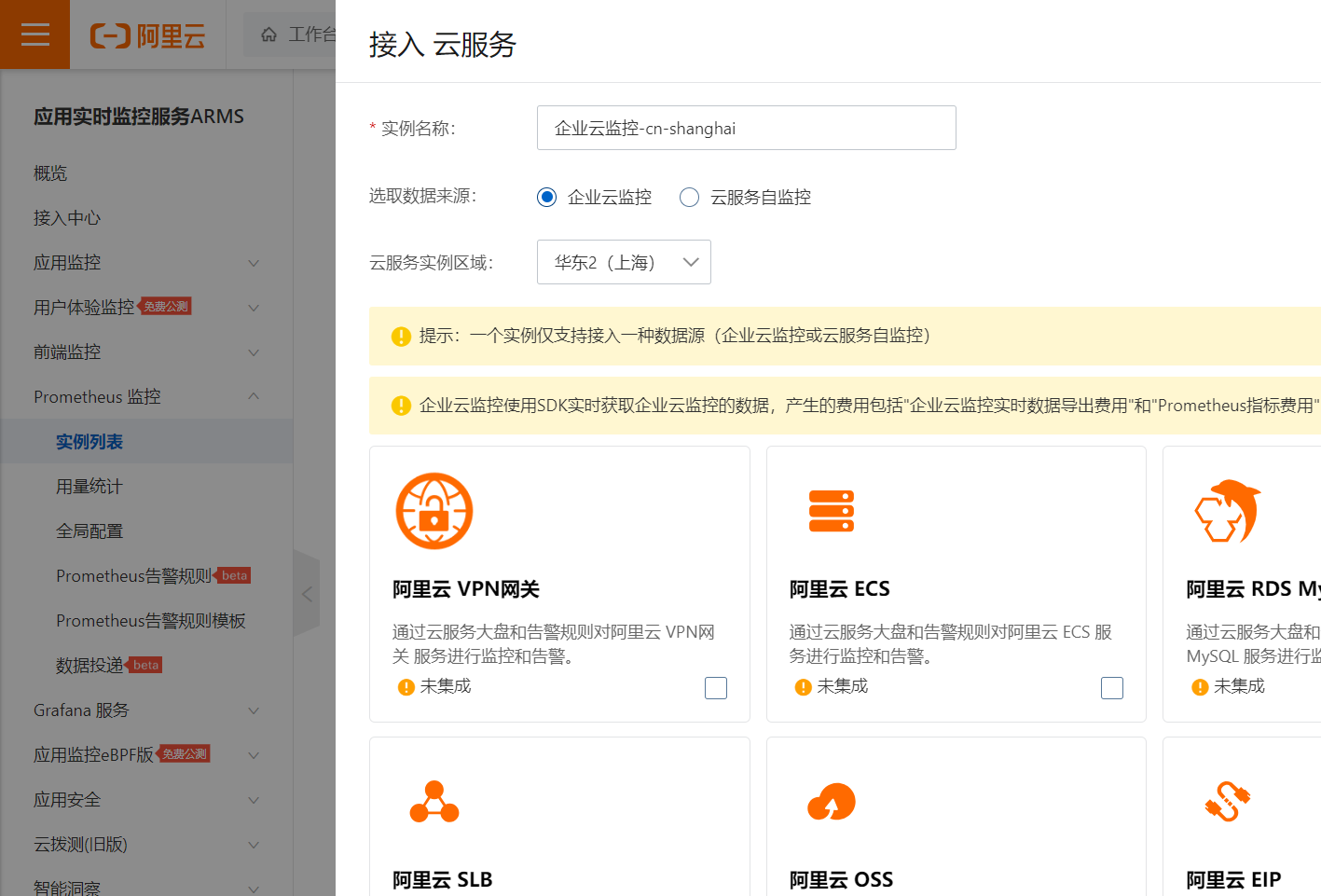Open 数据投递 sidebar link
The height and width of the screenshot is (896, 1321).
[x=89, y=666]
